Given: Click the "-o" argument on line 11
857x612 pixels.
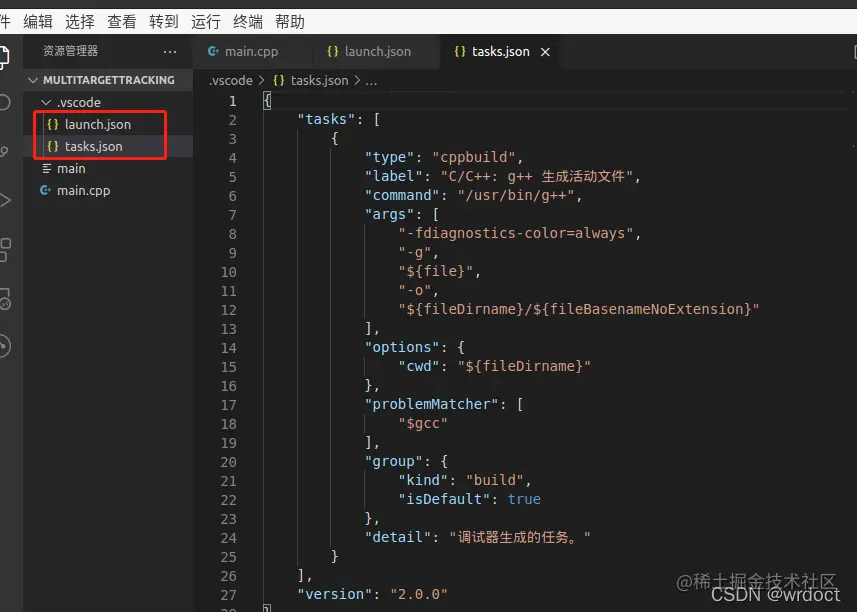Looking at the screenshot, I should [415, 290].
